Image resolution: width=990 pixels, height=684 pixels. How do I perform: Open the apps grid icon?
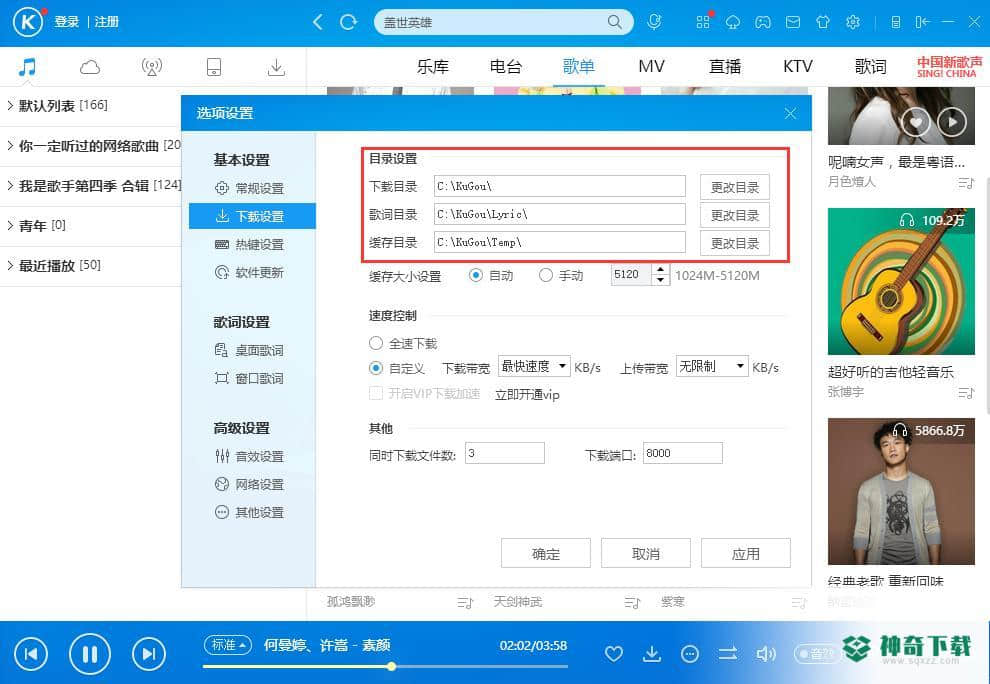[703, 22]
